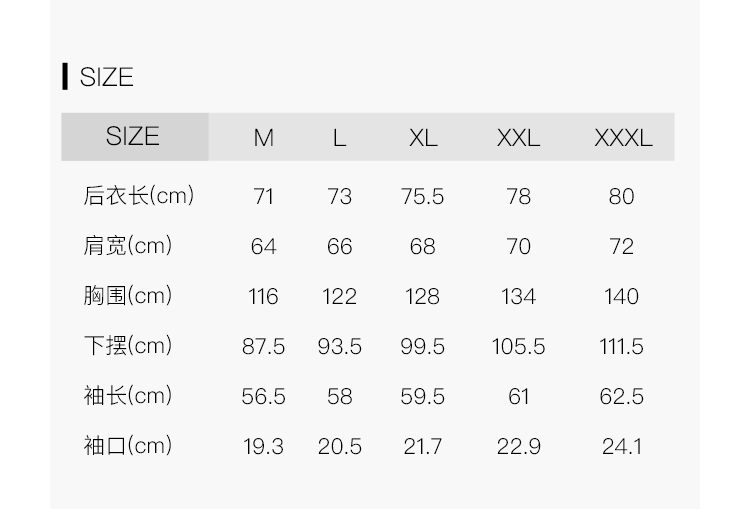The height and width of the screenshot is (509, 750).
Task: Click the 后衣长(cm) row label
Action: (138, 195)
